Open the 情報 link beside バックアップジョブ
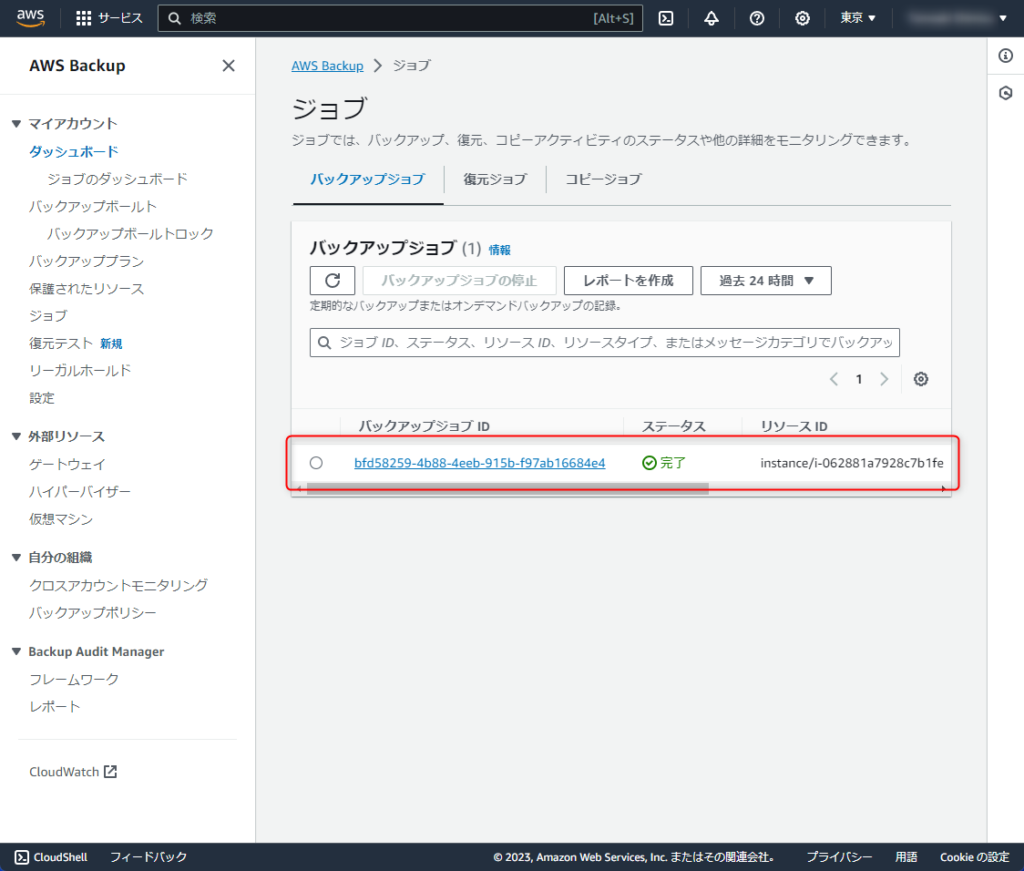Image resolution: width=1024 pixels, height=871 pixels. 500,250
